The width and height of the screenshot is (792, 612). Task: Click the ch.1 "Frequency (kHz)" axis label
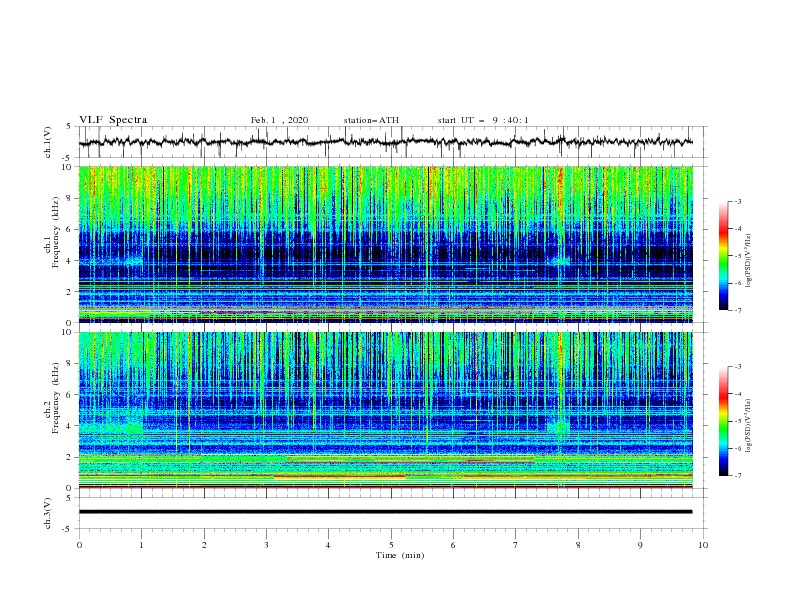56,232
